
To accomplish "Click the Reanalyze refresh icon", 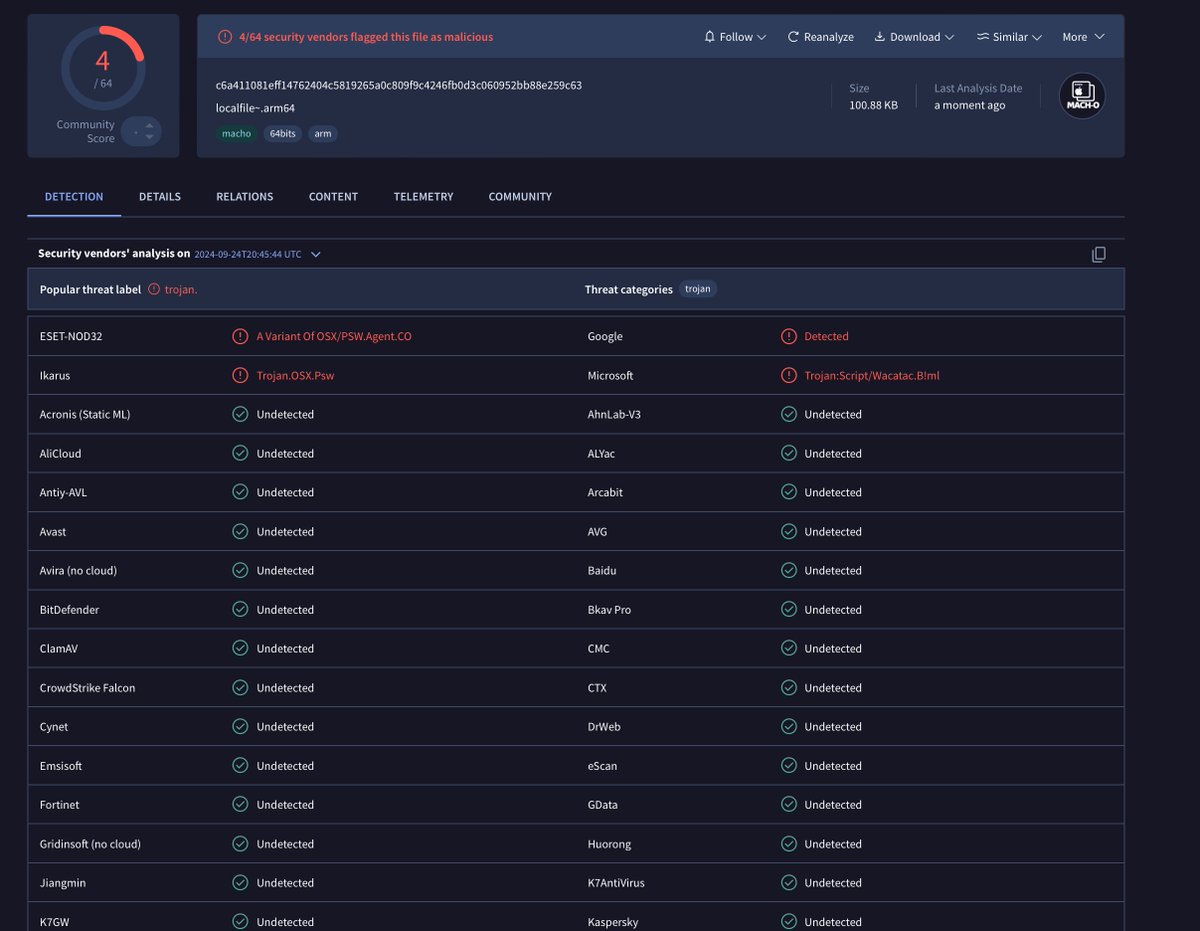I will (793, 37).
